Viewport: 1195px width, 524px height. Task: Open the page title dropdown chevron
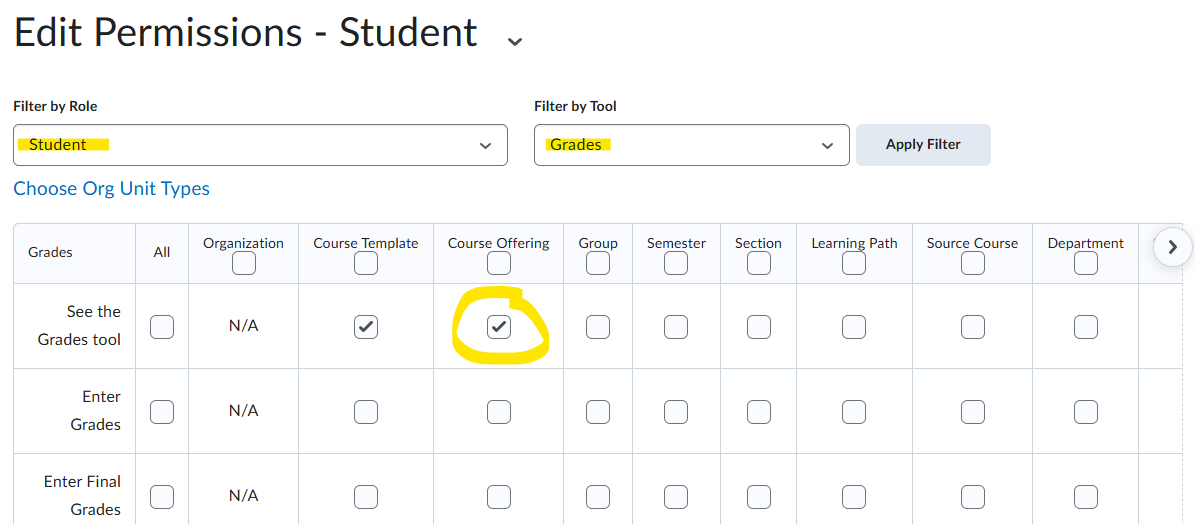(x=515, y=41)
